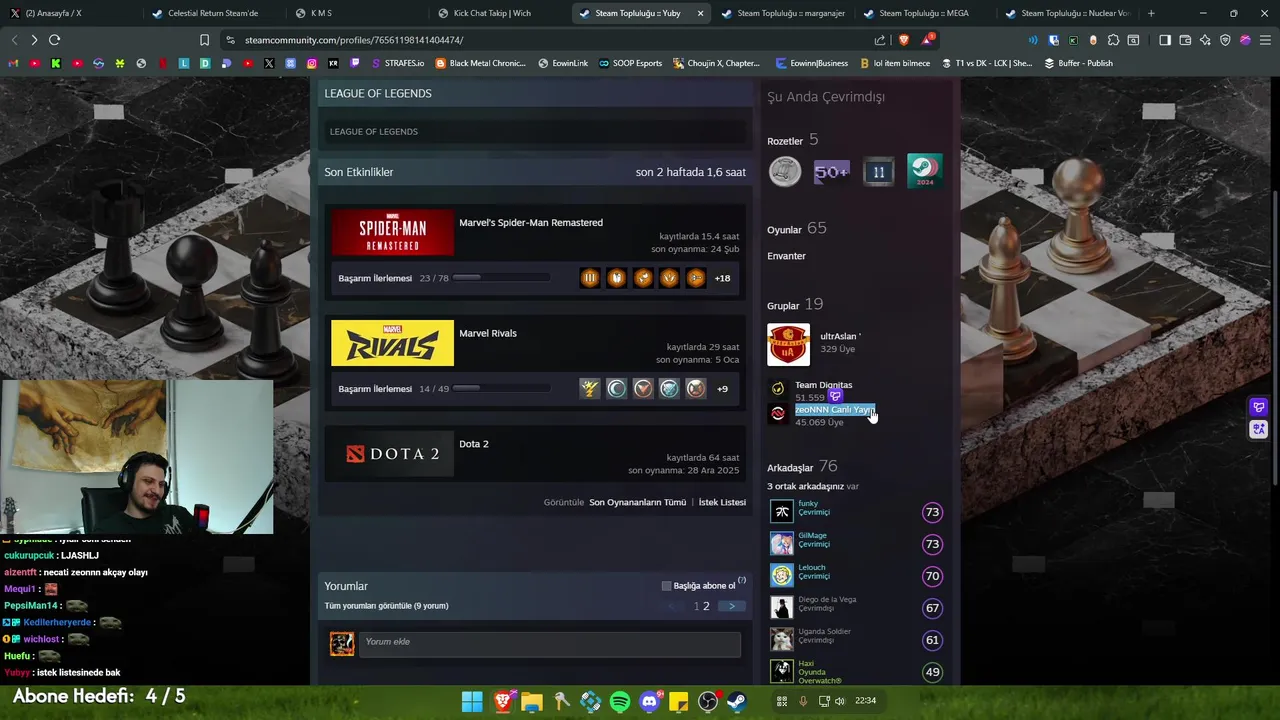Viewport: 1280px width, 720px height.
Task: Click the share icon in the address bar
Action: click(880, 40)
